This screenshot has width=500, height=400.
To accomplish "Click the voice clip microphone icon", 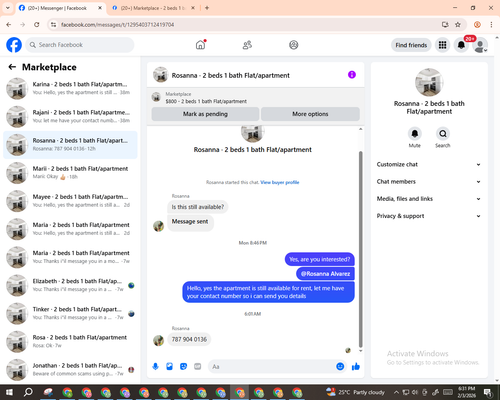I will coord(155,367).
